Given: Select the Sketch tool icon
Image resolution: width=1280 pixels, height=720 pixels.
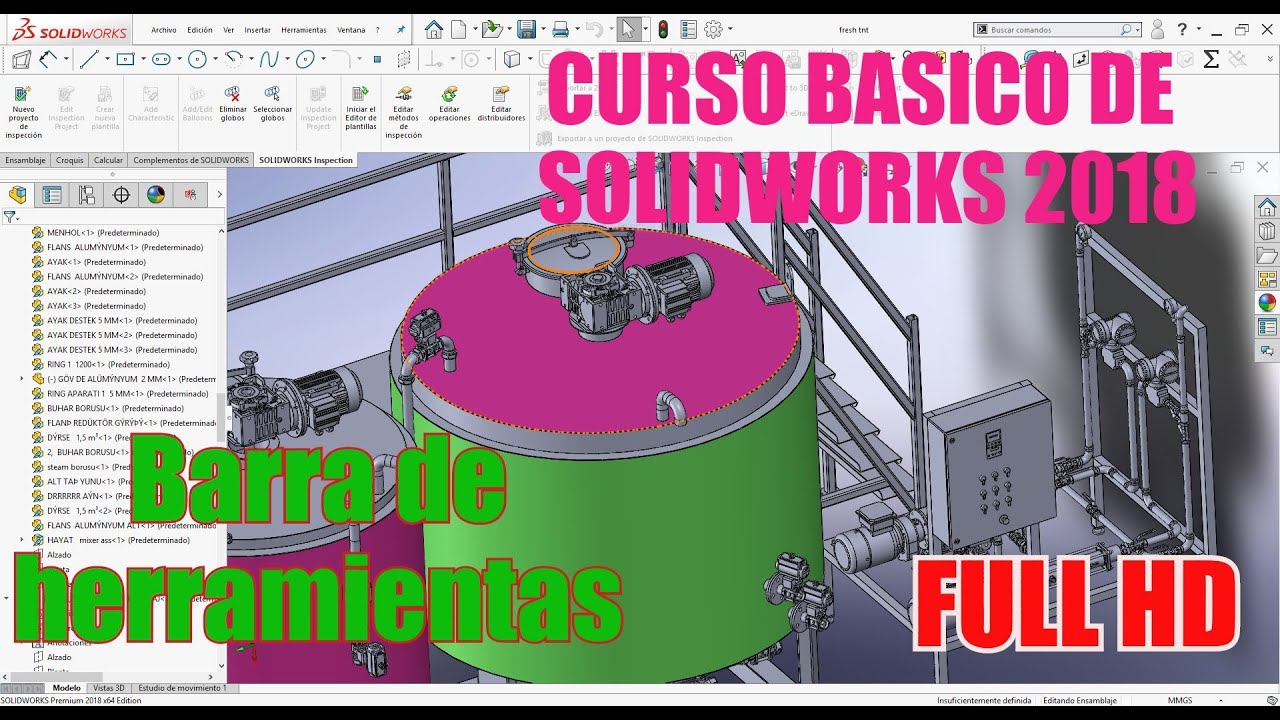Looking at the screenshot, I should point(21,60).
